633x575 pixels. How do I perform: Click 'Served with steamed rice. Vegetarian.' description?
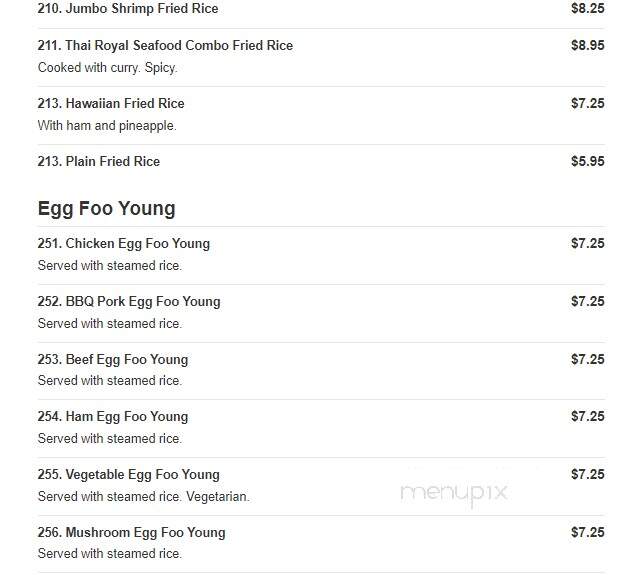pyautogui.click(x=144, y=497)
